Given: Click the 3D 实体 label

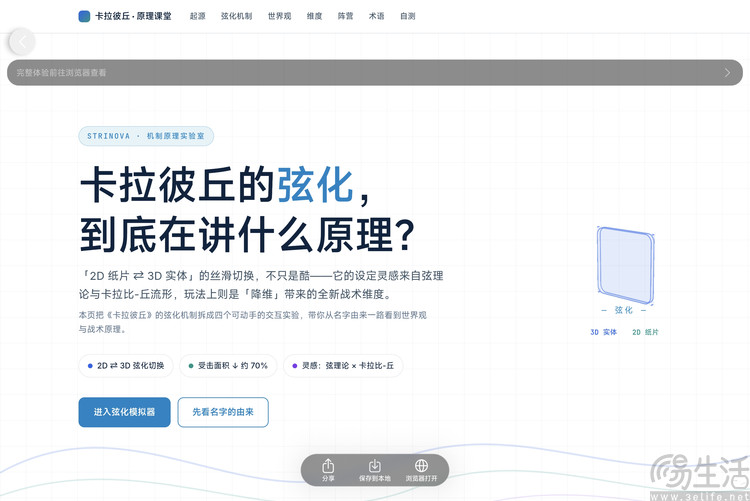Looking at the screenshot, I should [603, 332].
